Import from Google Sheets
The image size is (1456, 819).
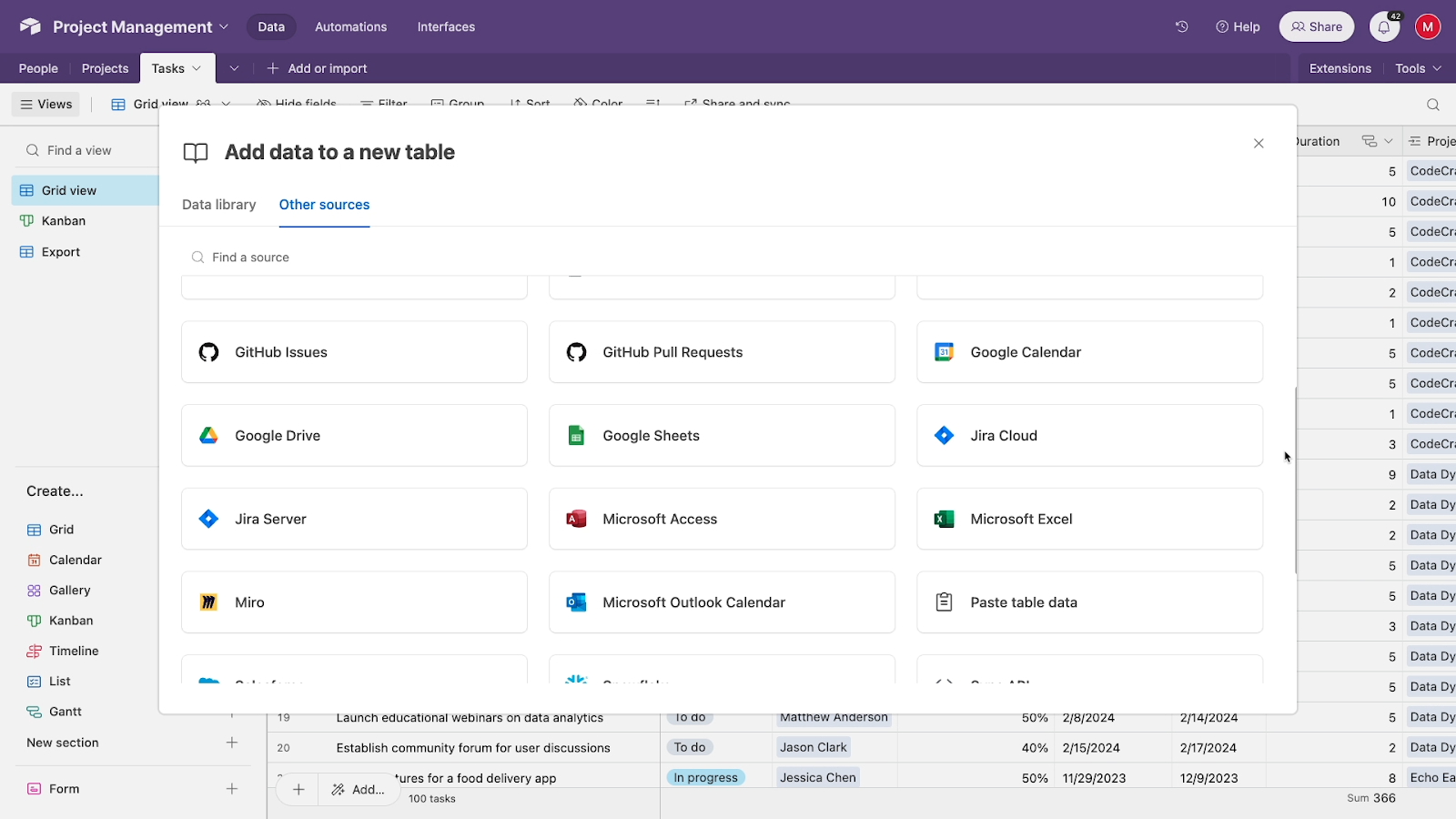pyautogui.click(x=722, y=436)
